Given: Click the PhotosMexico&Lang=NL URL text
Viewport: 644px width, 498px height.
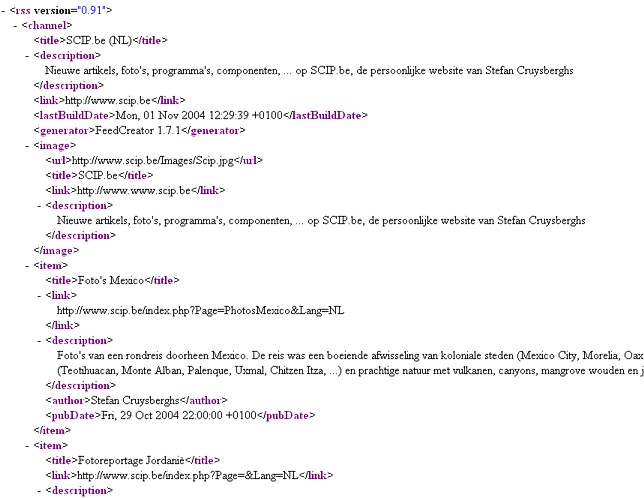Looking at the screenshot, I should pos(200,311).
